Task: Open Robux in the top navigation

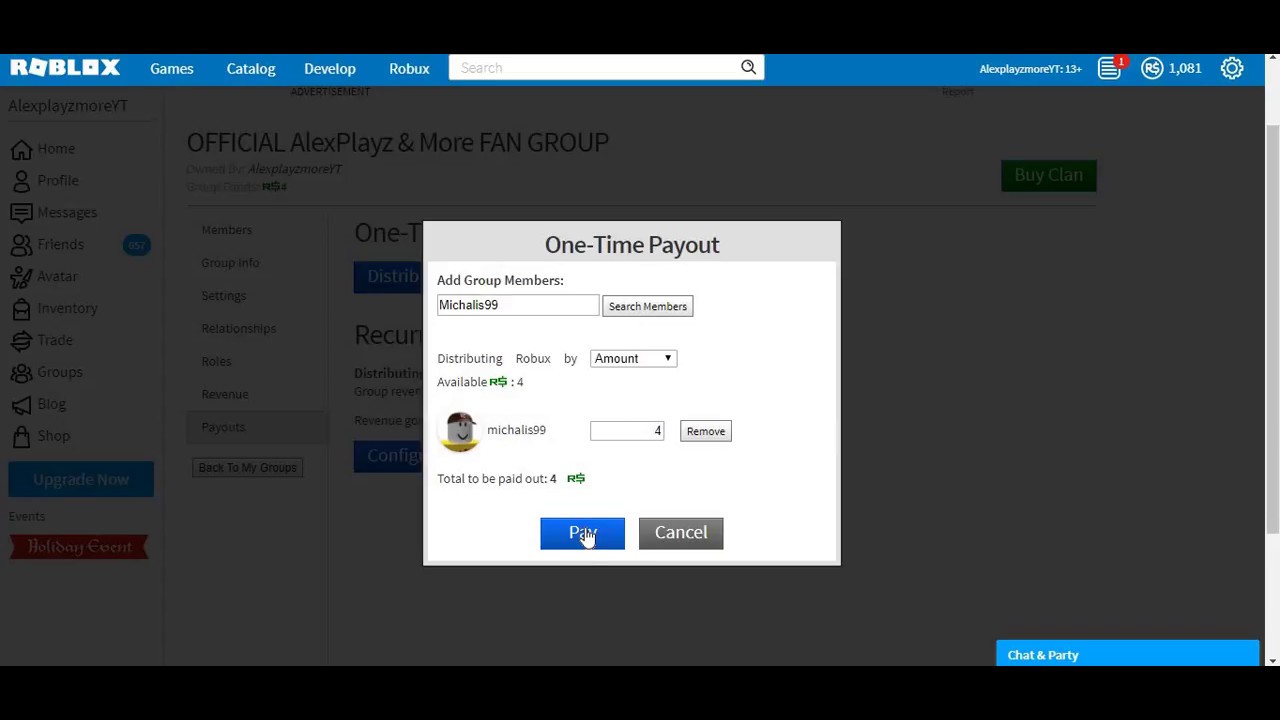Action: click(409, 68)
